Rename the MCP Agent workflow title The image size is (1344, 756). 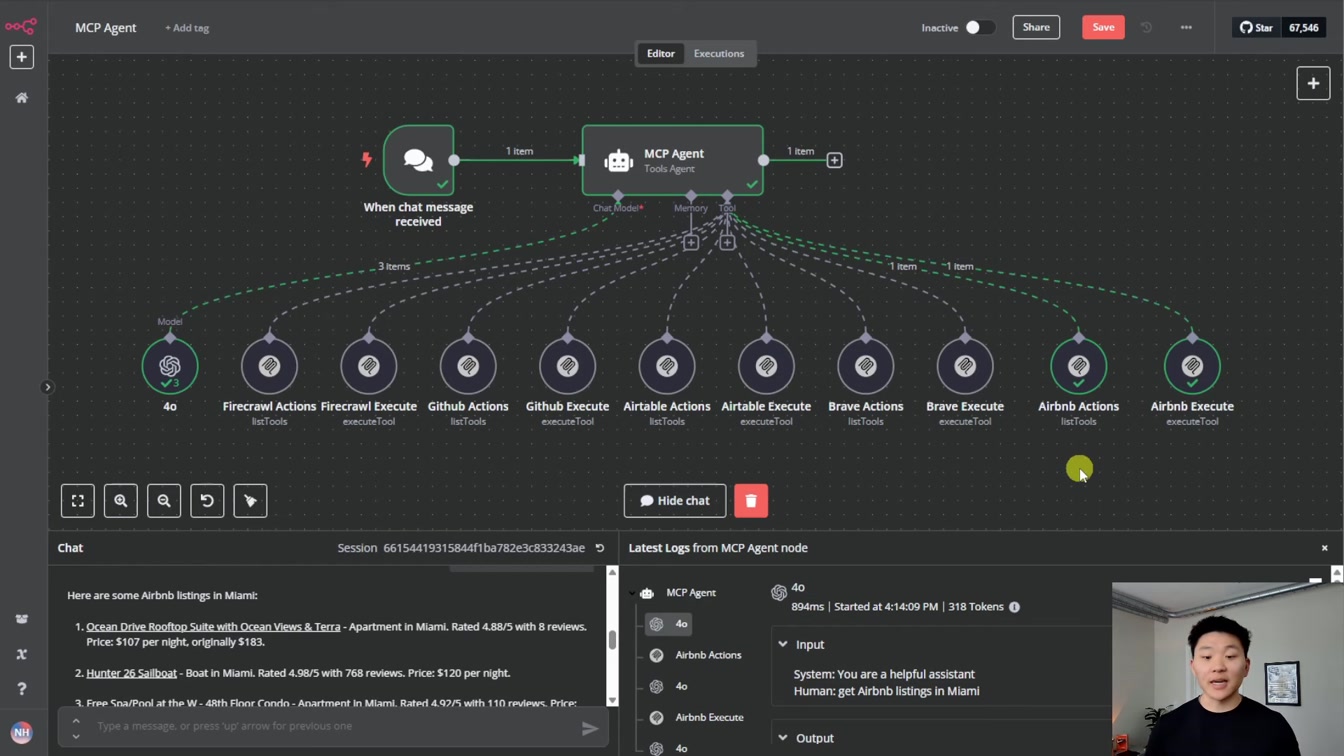[x=105, y=27]
